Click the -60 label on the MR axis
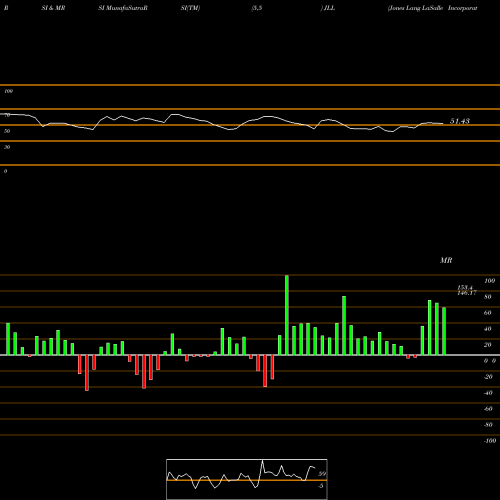The width and height of the screenshot is (500, 500). [488, 409]
